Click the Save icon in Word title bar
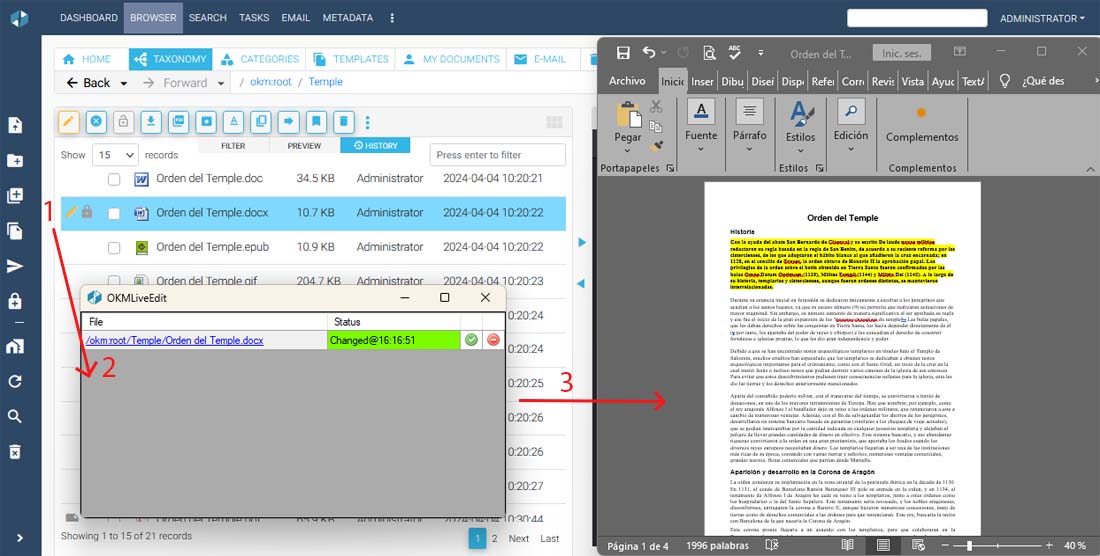This screenshot has height=556, width=1100. click(x=623, y=53)
